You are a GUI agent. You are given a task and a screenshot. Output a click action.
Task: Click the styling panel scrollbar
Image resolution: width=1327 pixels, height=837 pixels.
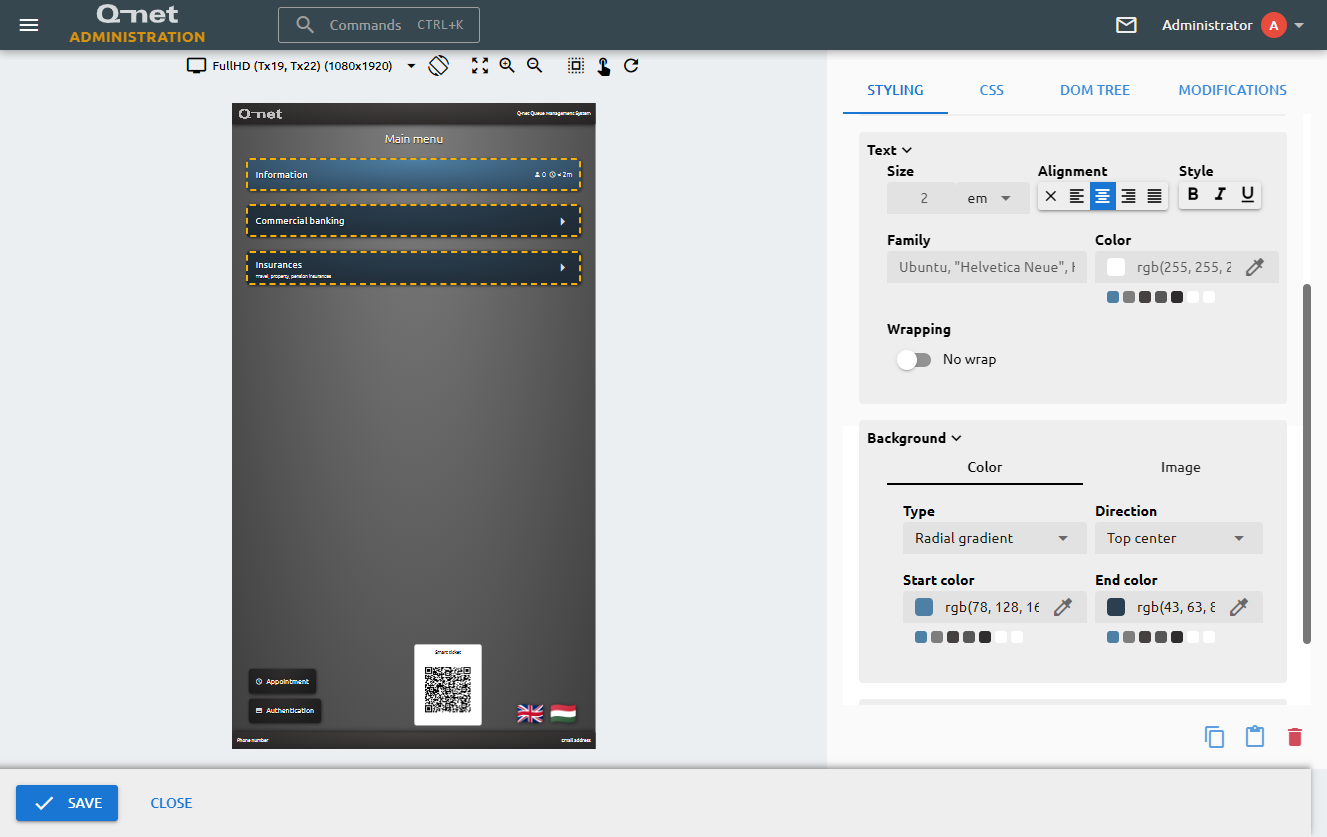coord(1307,464)
